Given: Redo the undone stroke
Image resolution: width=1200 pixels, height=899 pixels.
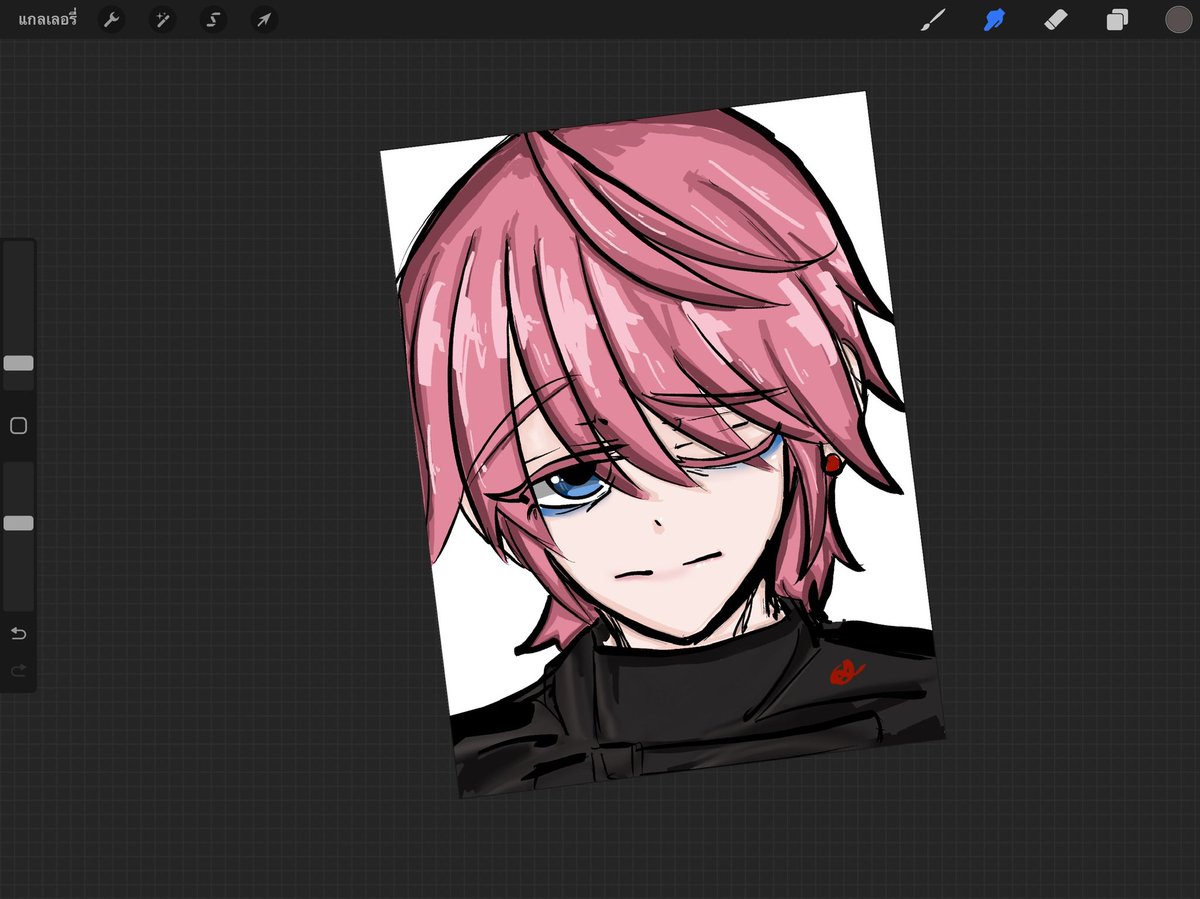Looking at the screenshot, I should pos(18,671).
